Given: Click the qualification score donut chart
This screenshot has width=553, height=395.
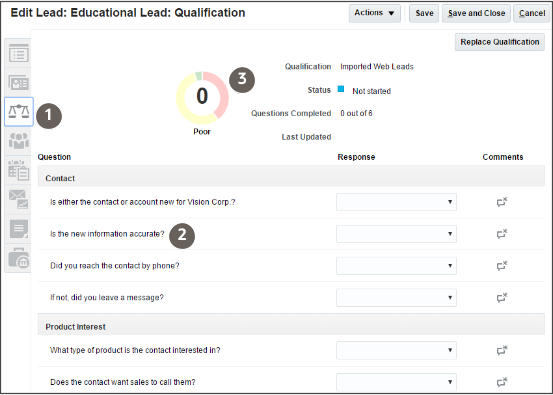Looking at the screenshot, I should [x=202, y=98].
